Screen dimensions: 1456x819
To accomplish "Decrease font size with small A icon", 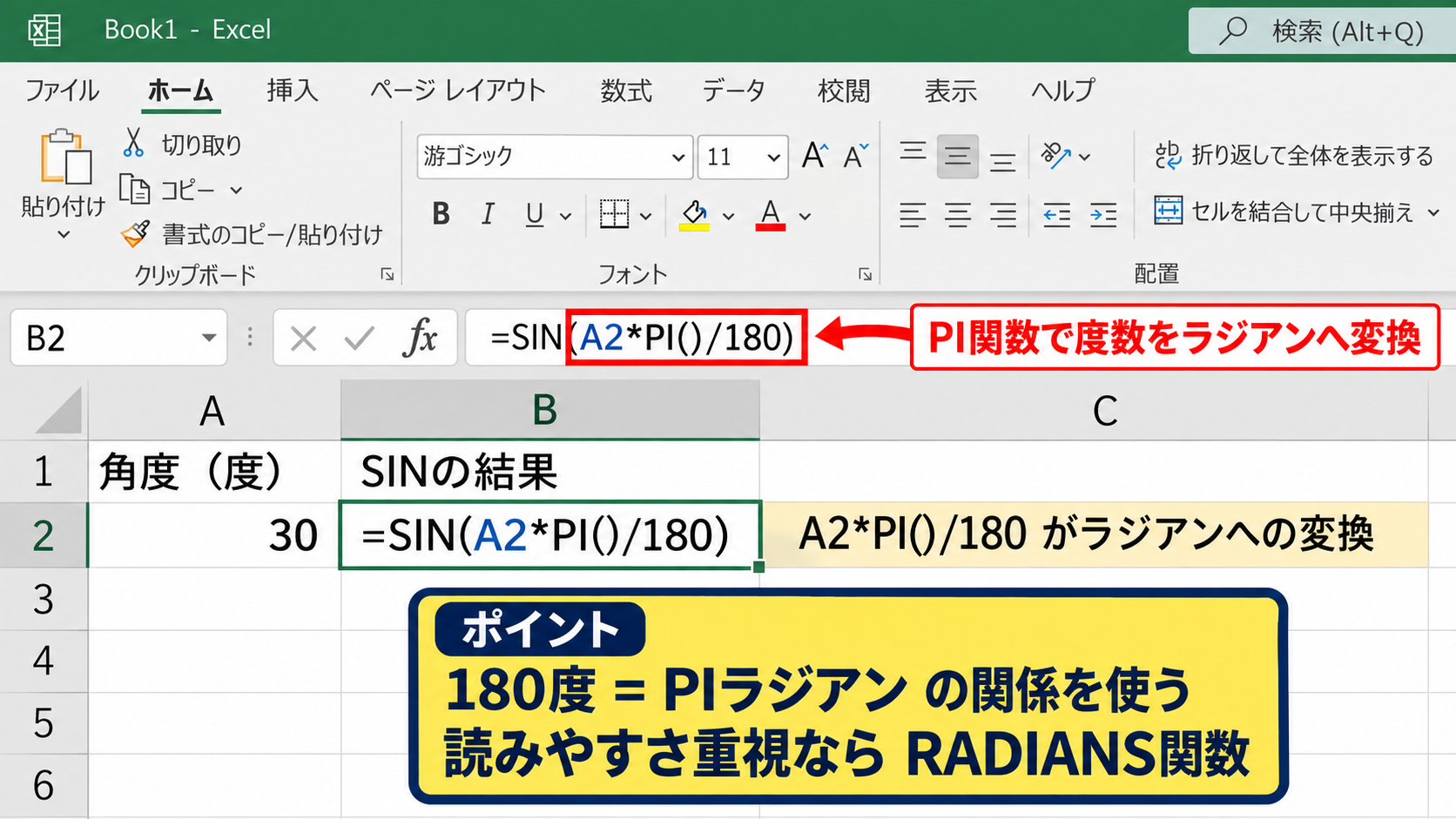I will (x=856, y=156).
